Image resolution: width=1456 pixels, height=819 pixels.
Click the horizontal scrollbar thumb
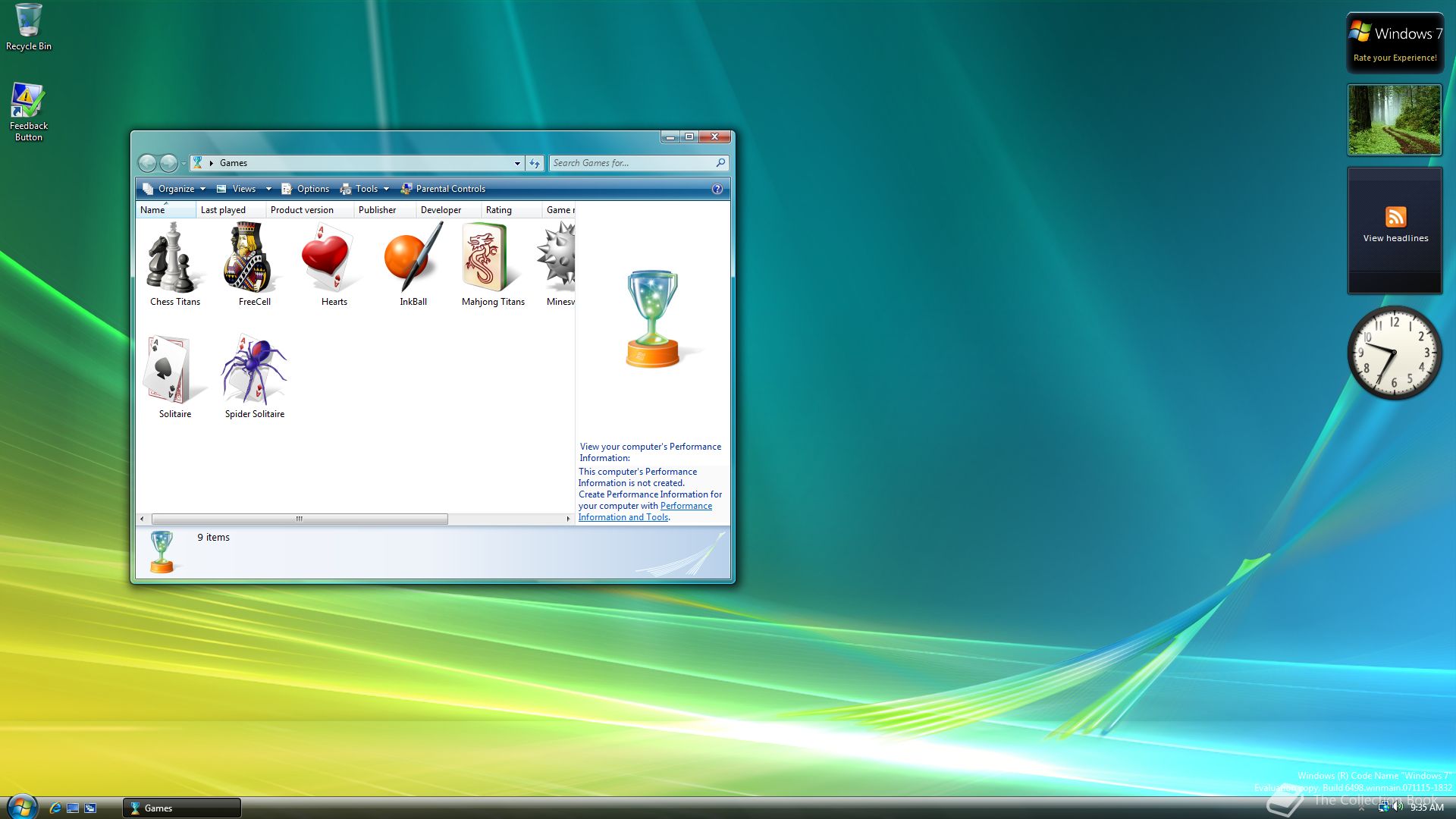click(x=300, y=519)
